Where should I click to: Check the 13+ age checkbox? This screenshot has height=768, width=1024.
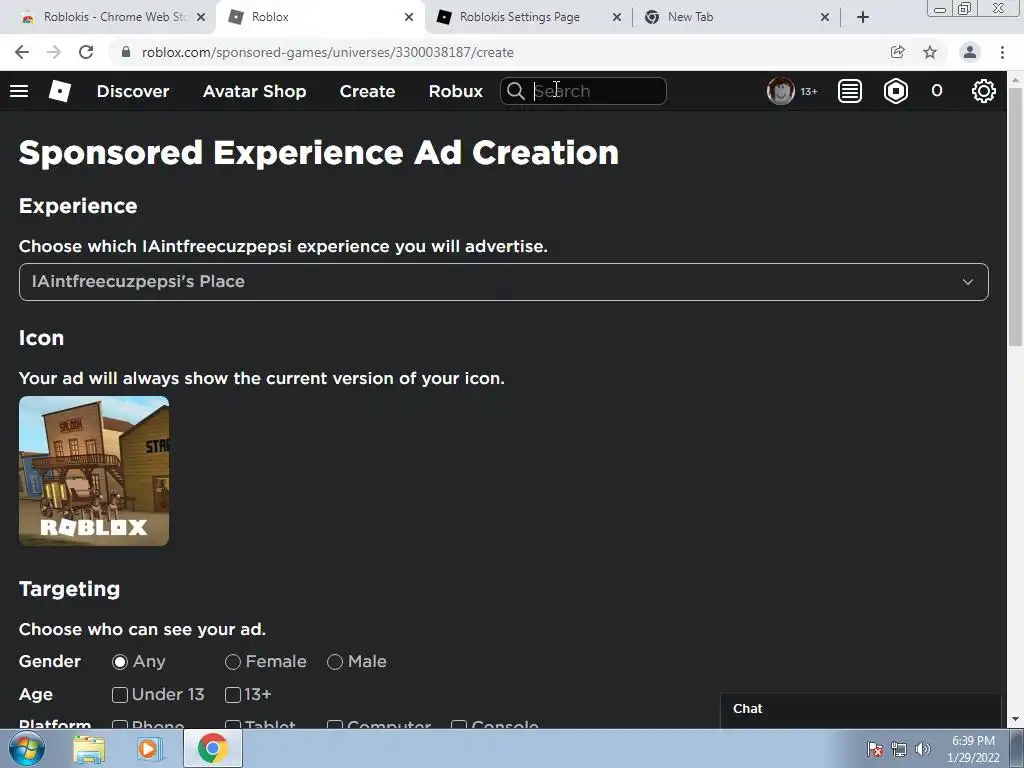[232, 694]
